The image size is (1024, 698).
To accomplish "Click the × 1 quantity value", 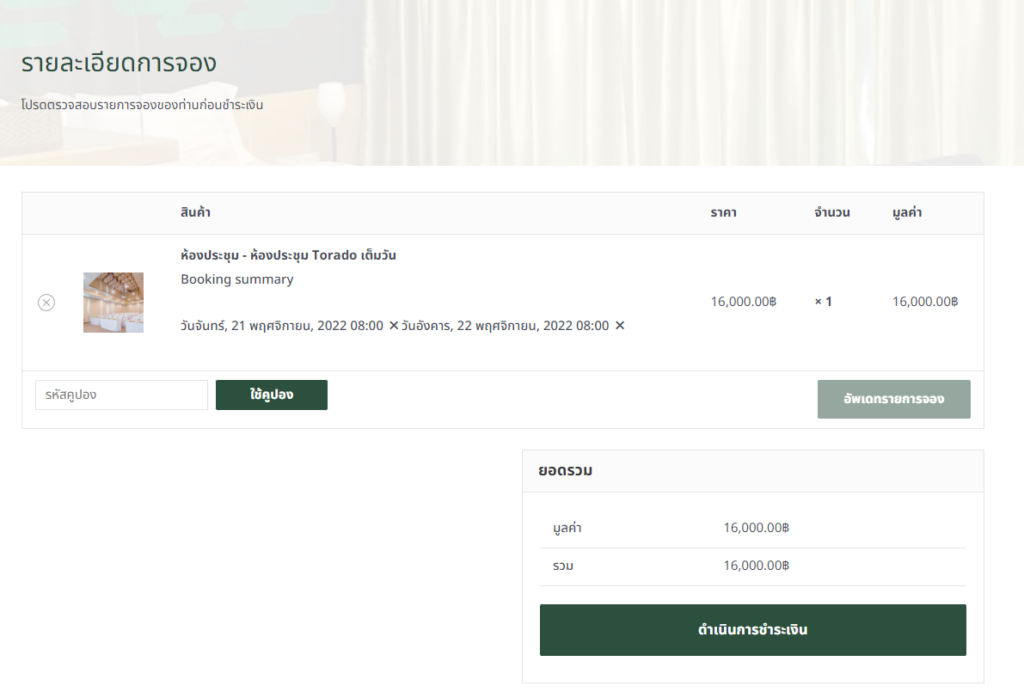I will (x=823, y=301).
